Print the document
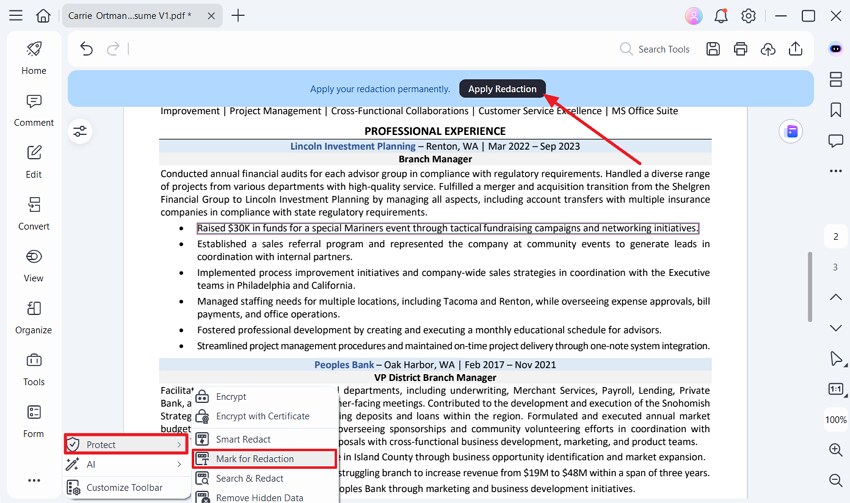The width and height of the screenshot is (850, 503). click(740, 49)
